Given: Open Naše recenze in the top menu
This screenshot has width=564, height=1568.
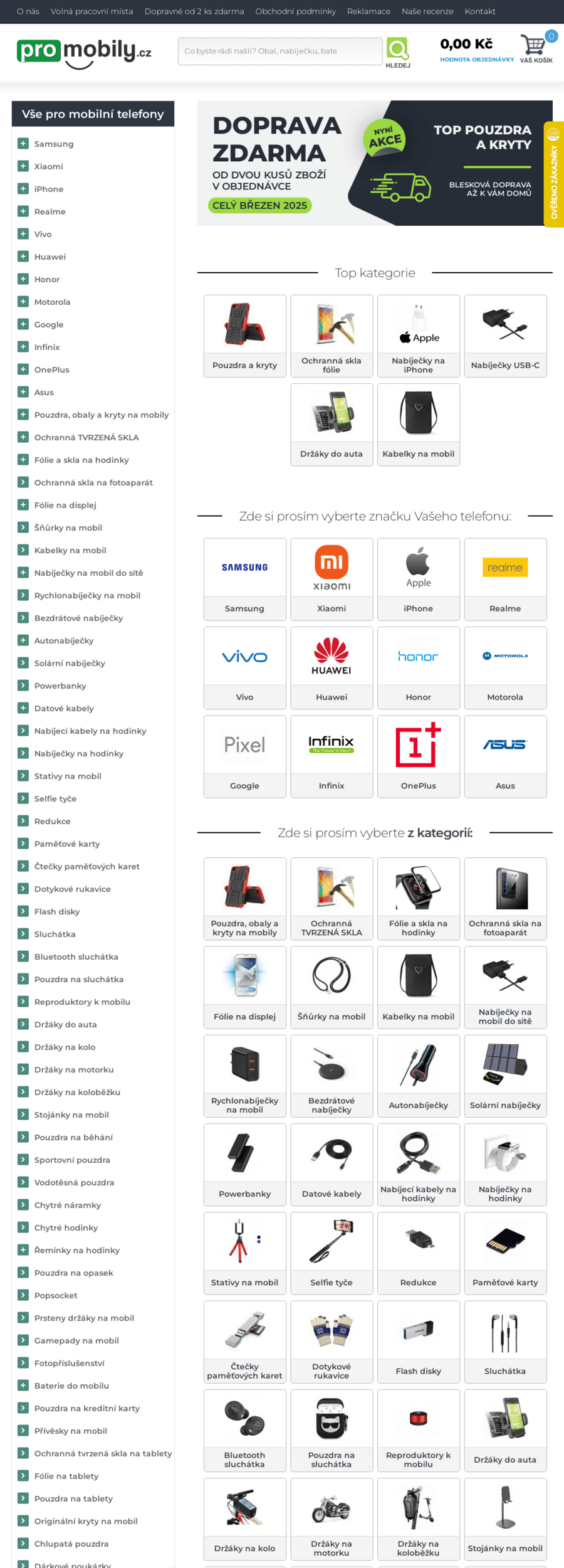Looking at the screenshot, I should click(x=427, y=11).
